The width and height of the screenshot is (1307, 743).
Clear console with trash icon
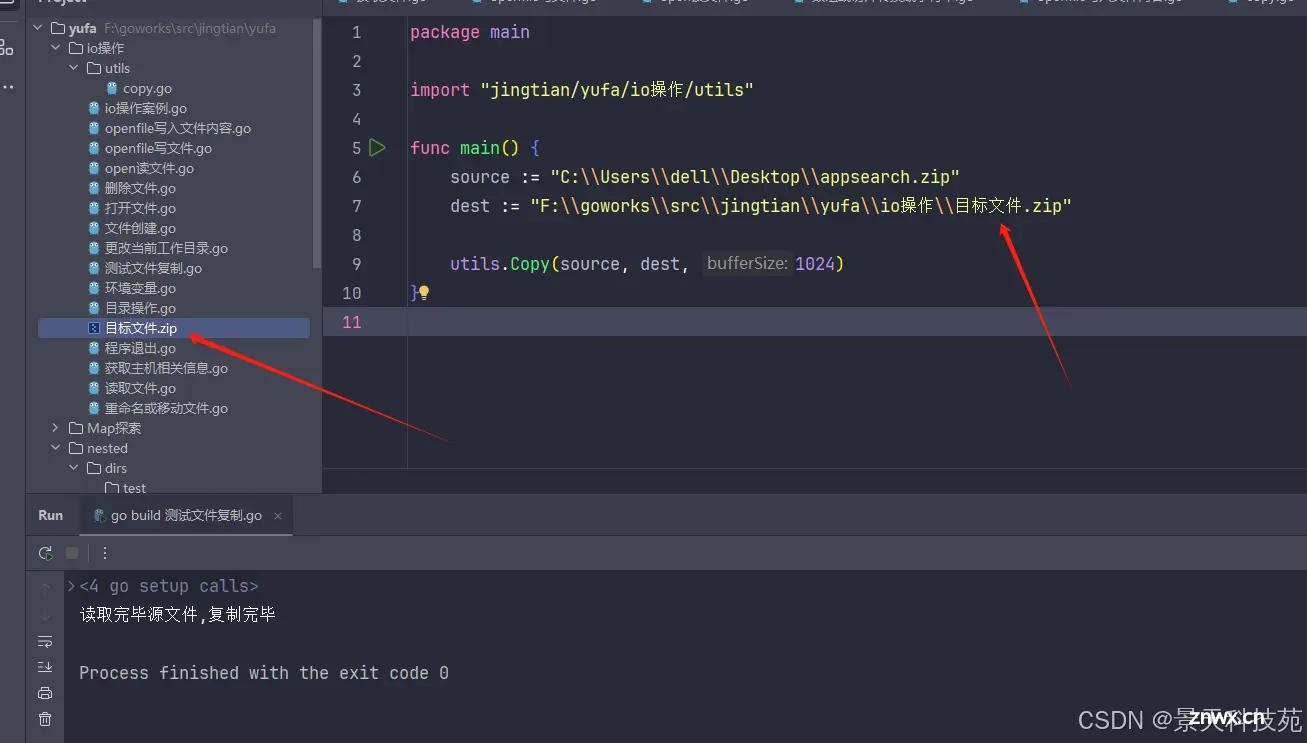pyautogui.click(x=45, y=719)
